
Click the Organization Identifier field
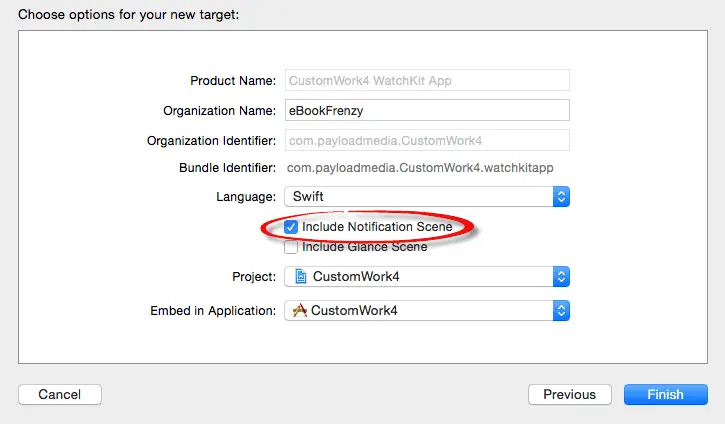[x=426, y=141]
